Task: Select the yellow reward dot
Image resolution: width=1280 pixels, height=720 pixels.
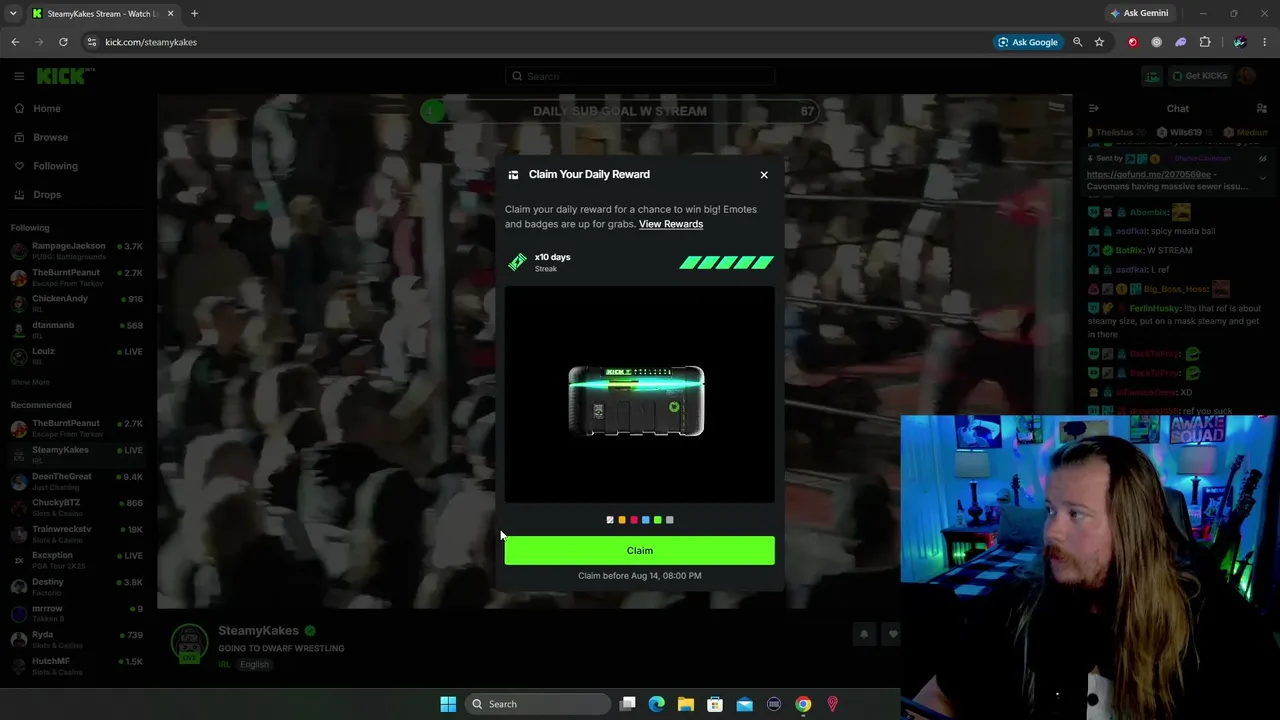Action: click(622, 520)
